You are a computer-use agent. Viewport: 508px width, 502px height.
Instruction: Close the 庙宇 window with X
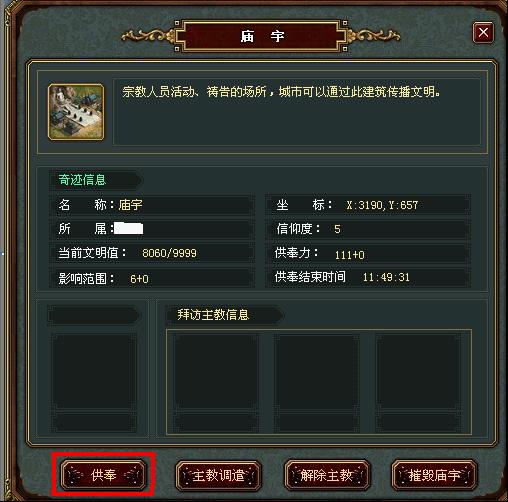click(483, 33)
